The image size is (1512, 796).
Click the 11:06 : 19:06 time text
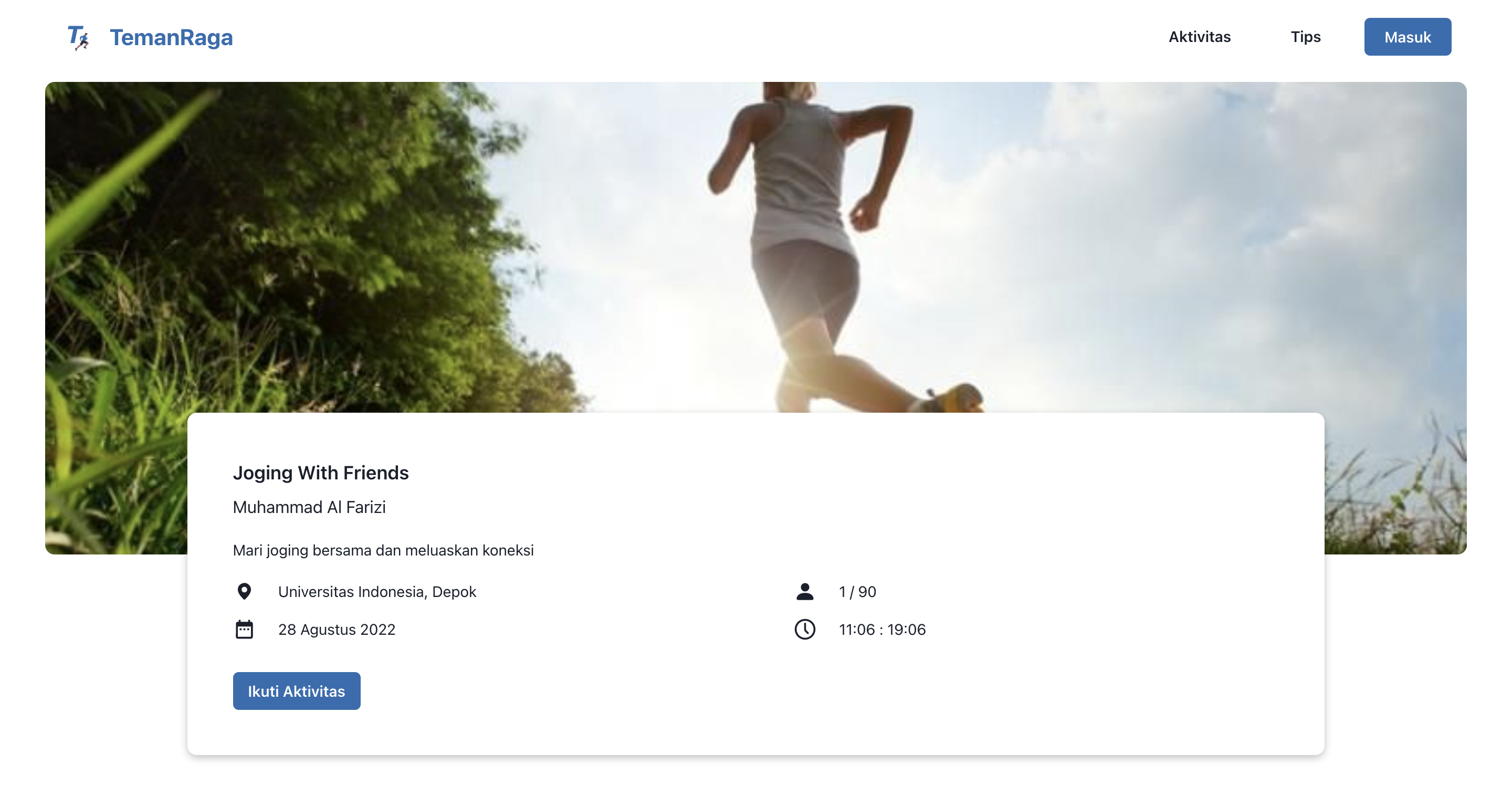881,629
